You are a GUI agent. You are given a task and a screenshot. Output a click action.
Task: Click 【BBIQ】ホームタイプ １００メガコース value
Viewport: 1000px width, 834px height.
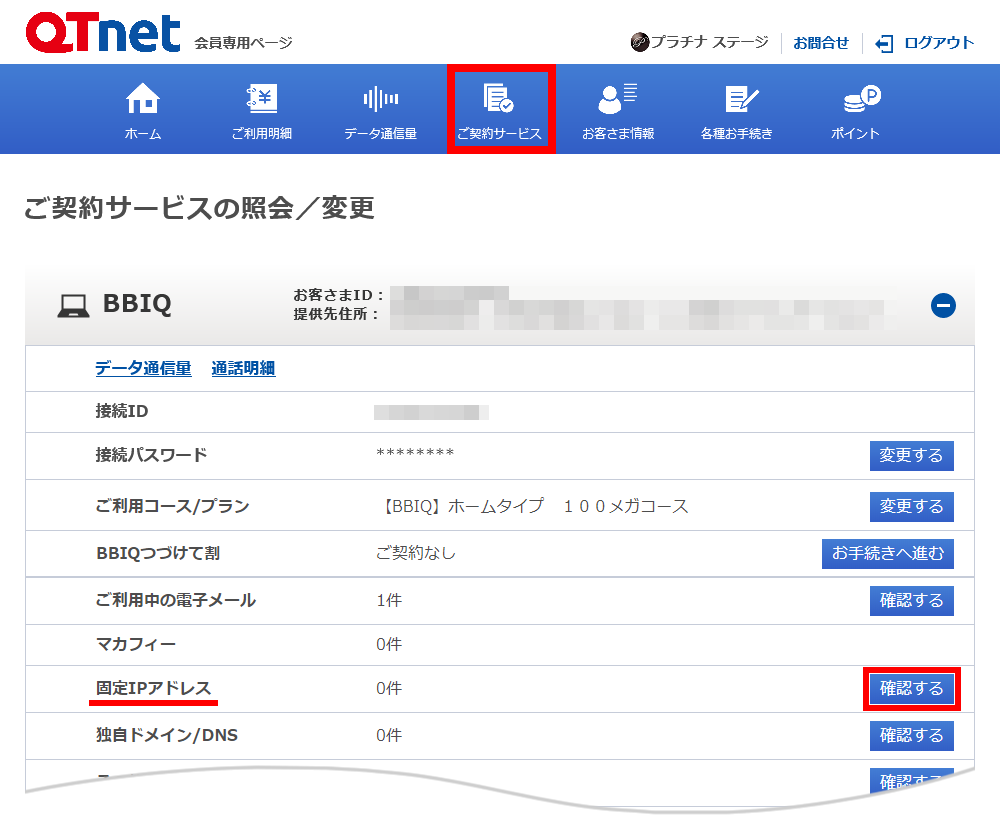(x=533, y=506)
